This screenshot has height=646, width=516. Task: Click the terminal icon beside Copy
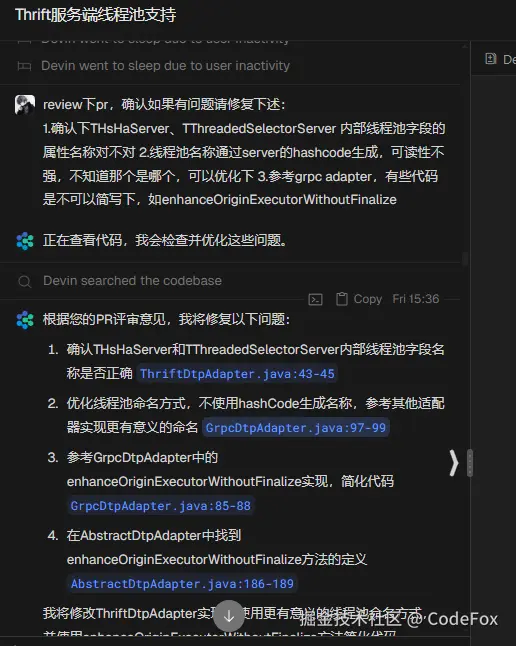pyautogui.click(x=315, y=299)
